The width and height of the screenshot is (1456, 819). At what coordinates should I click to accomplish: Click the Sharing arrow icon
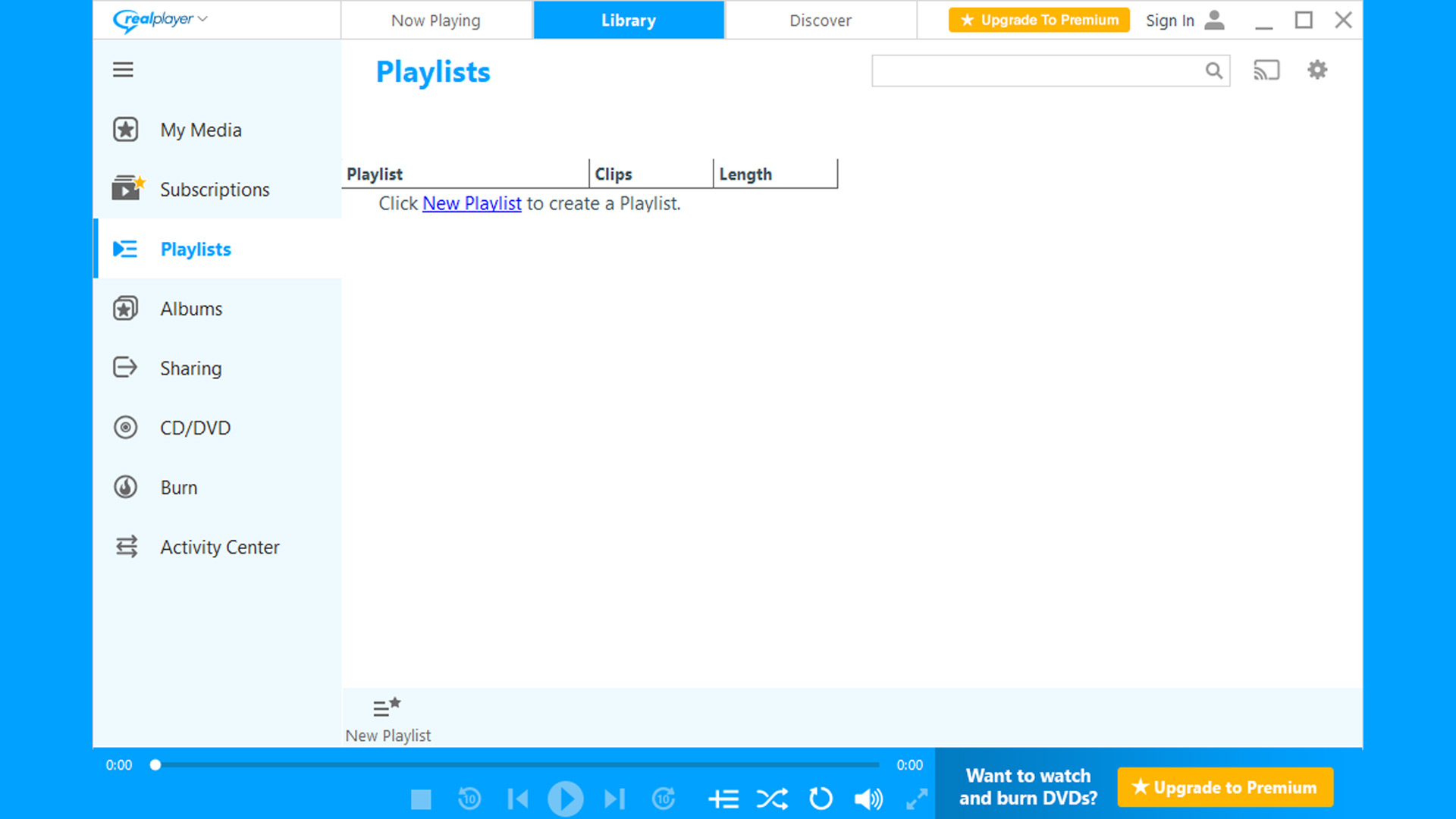click(x=125, y=368)
